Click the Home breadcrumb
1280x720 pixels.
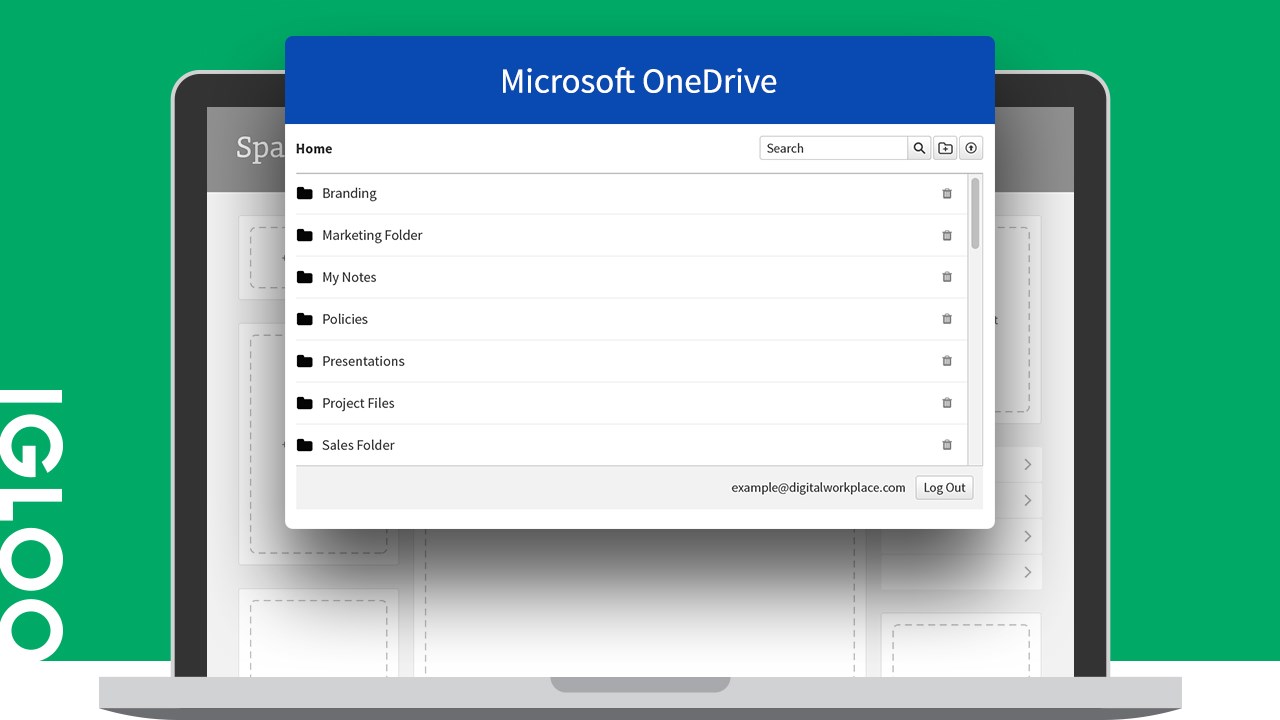[314, 148]
